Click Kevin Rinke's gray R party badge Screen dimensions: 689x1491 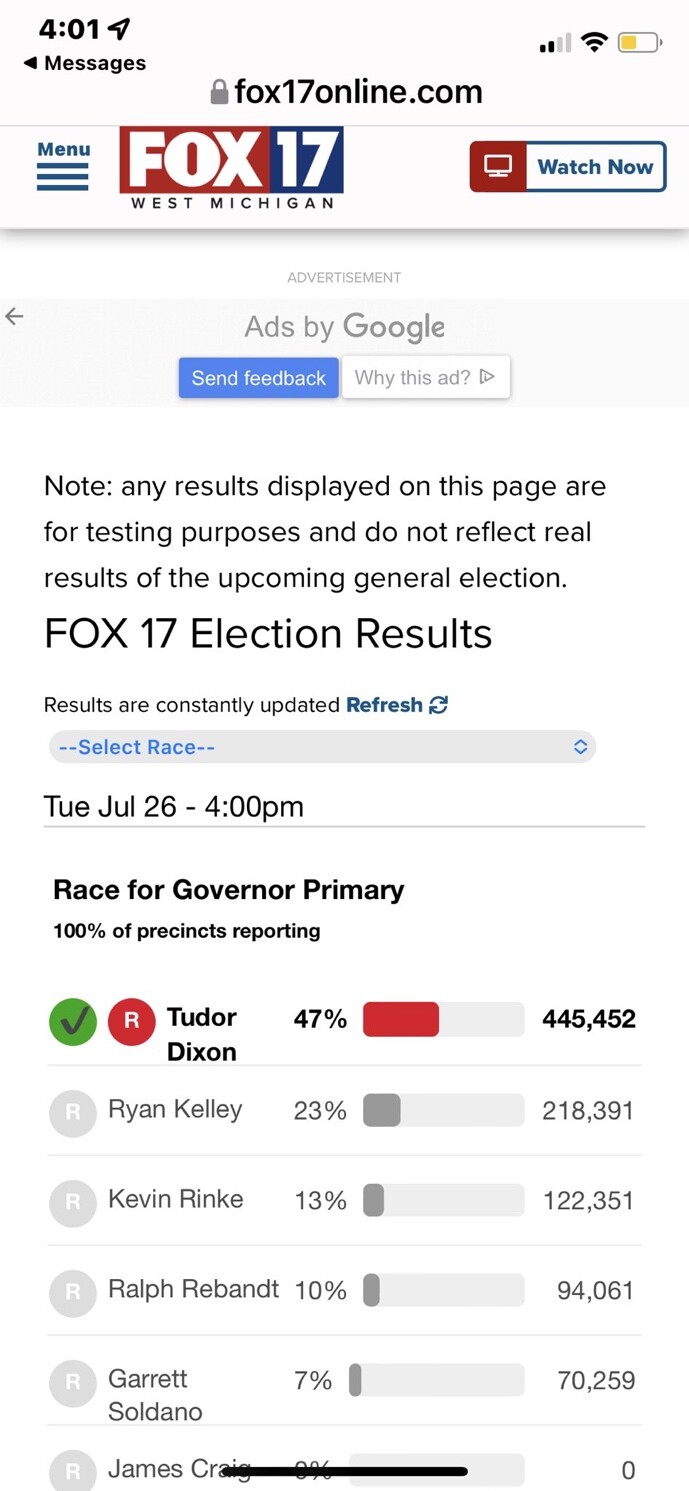point(73,1202)
